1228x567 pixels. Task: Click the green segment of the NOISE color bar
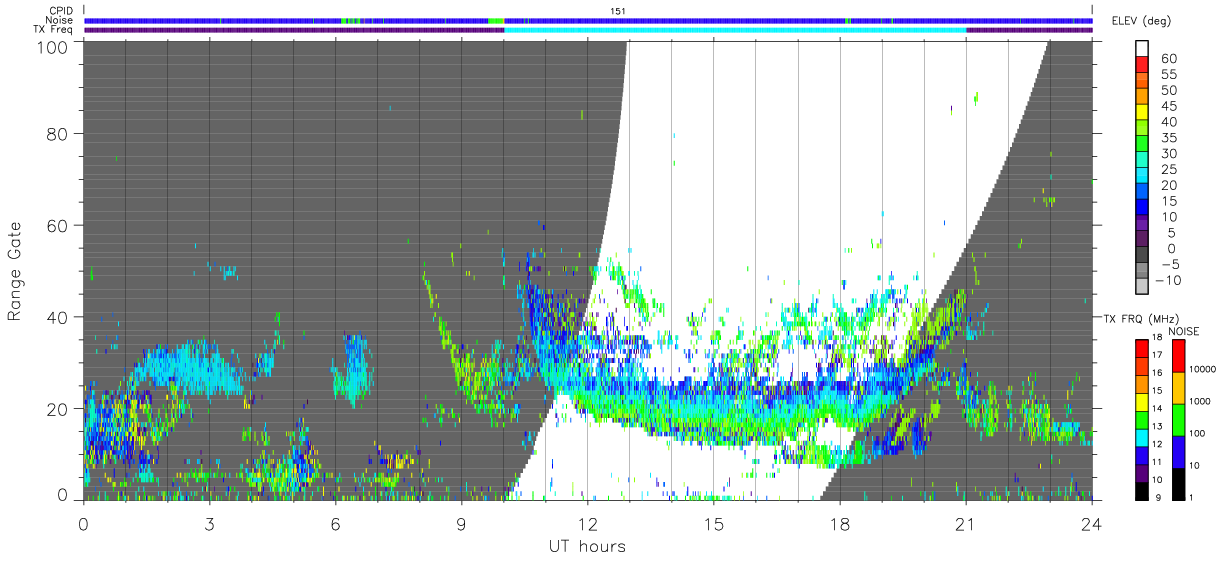click(x=1178, y=419)
